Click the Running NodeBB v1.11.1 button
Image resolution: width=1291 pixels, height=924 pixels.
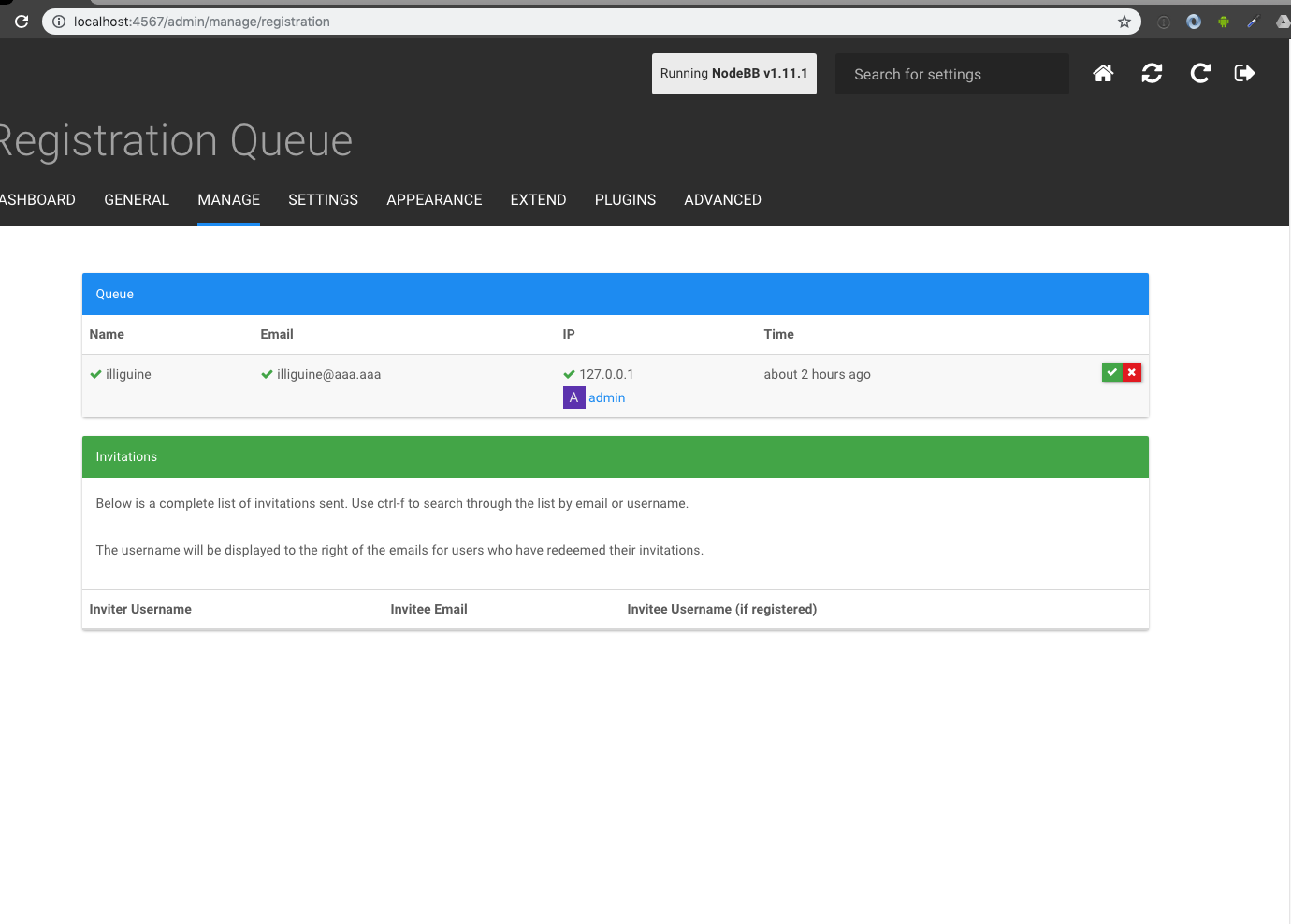[734, 74]
